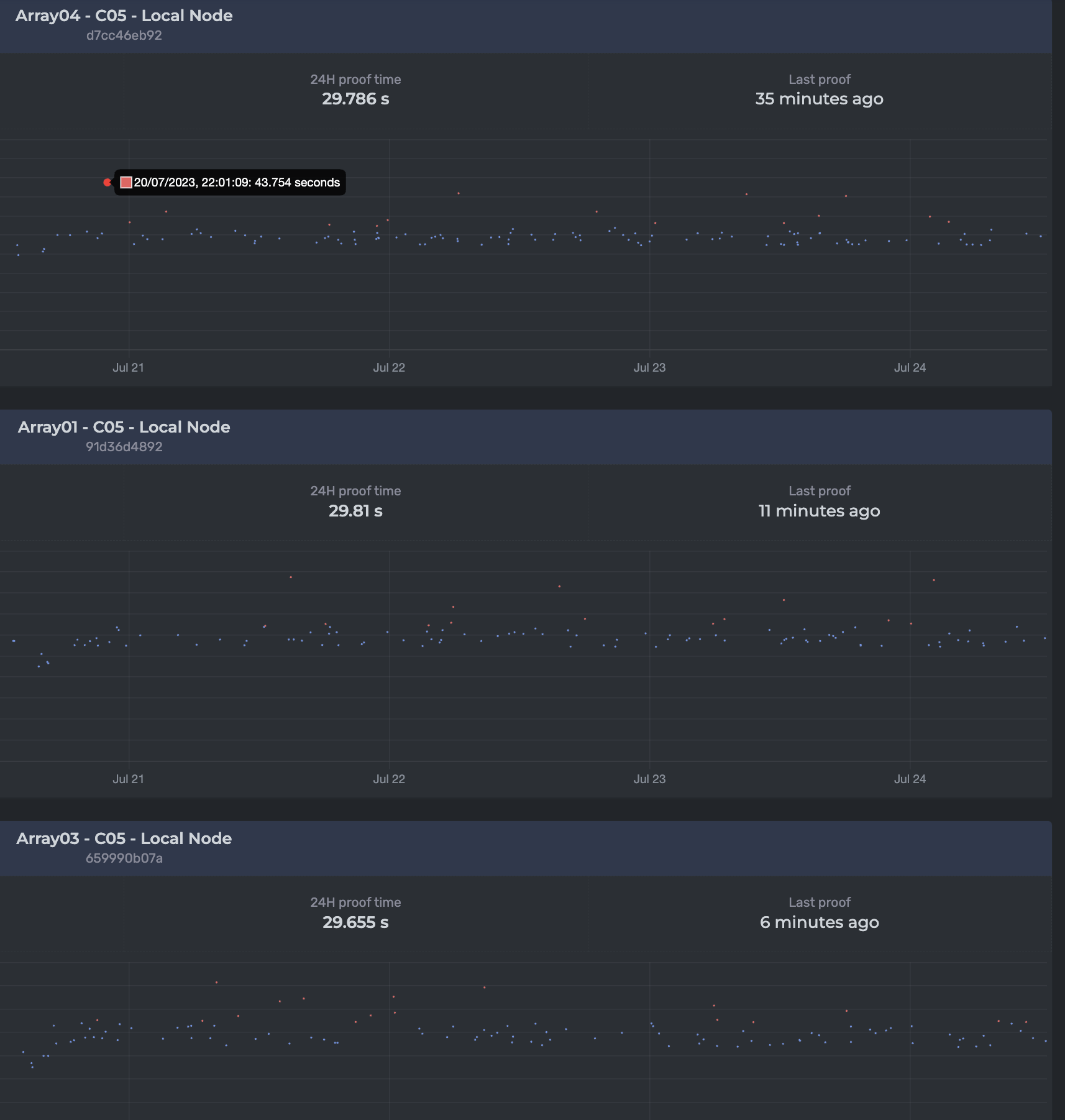This screenshot has height=1120, width=1065.
Task: Select the Array04 - C05 - Local Node title
Action: click(124, 16)
